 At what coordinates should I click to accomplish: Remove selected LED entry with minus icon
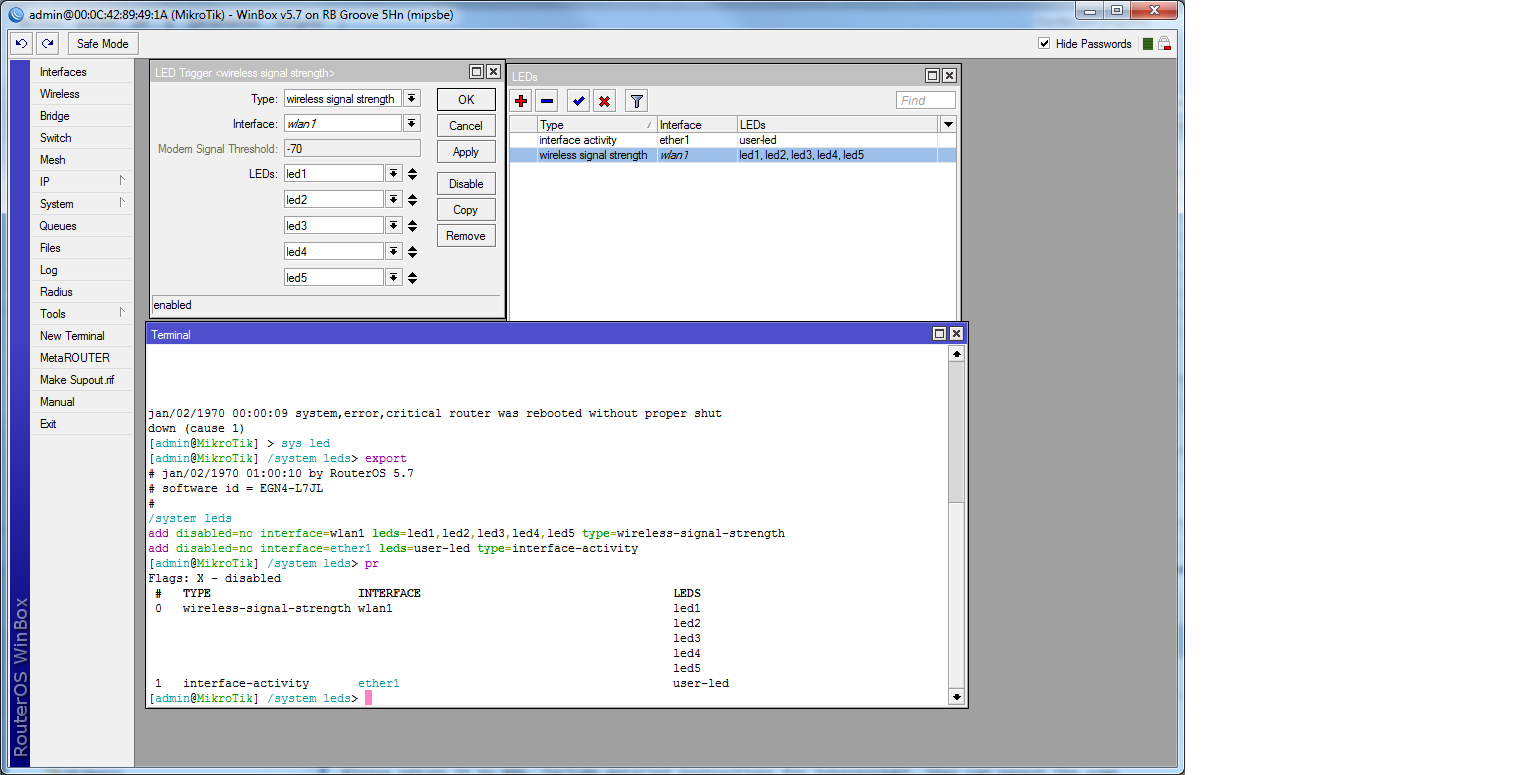[546, 101]
